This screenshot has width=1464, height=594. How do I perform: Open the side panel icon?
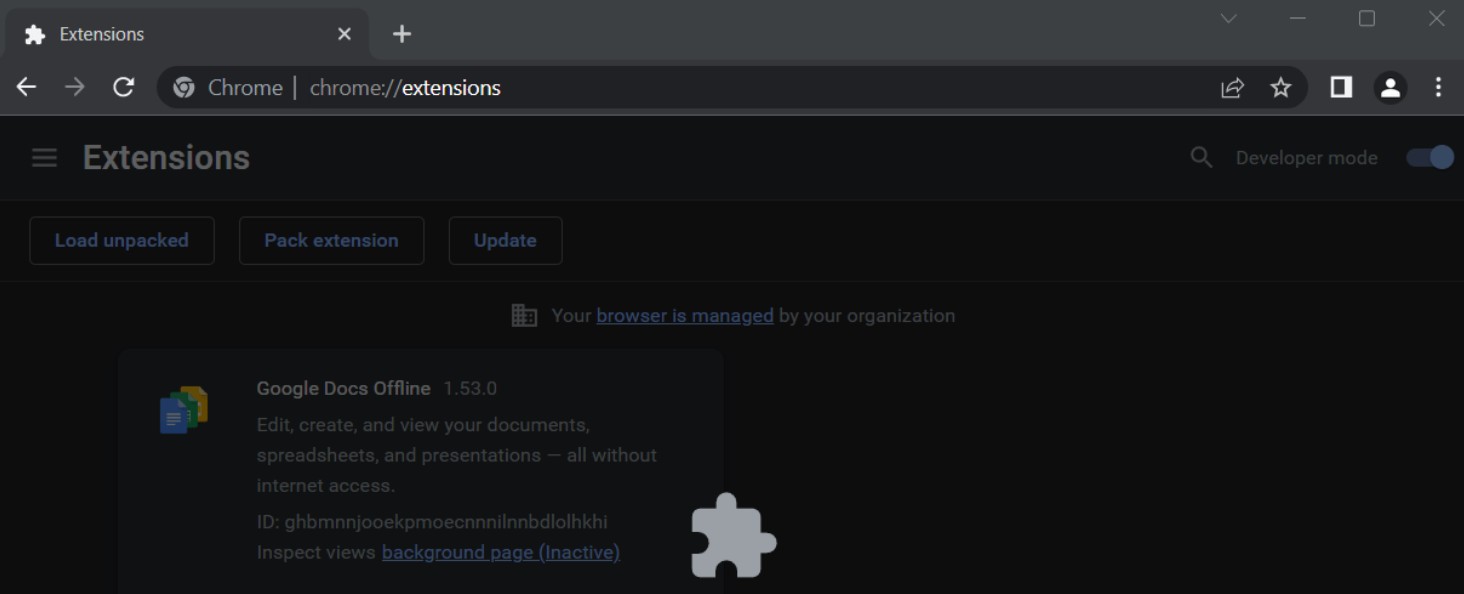pos(1341,88)
